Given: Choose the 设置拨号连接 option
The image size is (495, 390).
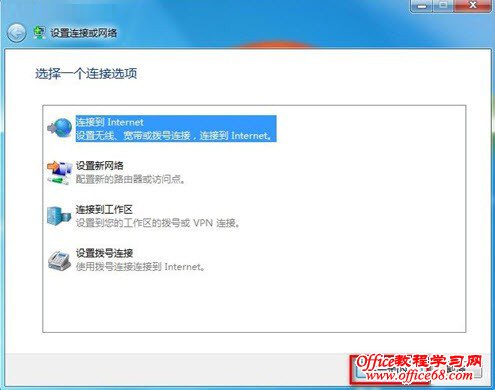Looking at the screenshot, I should (x=104, y=253).
